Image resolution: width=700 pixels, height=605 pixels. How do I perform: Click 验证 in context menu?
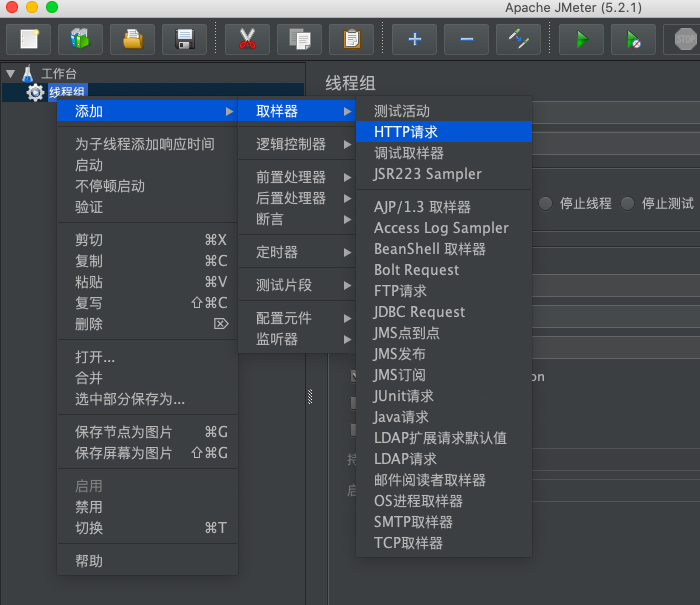pyautogui.click(x=147, y=207)
